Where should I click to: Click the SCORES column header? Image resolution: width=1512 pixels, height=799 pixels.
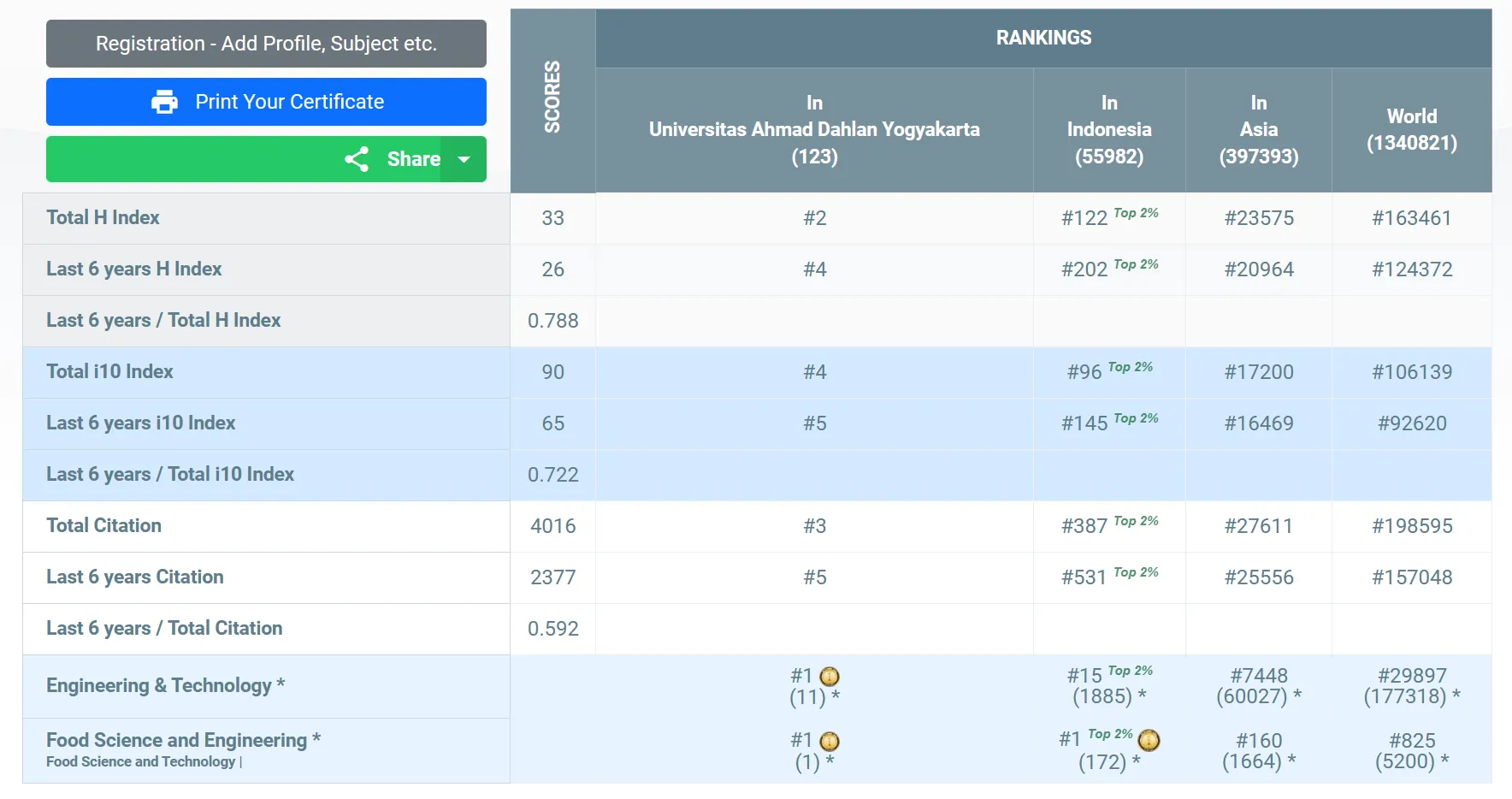coord(552,97)
